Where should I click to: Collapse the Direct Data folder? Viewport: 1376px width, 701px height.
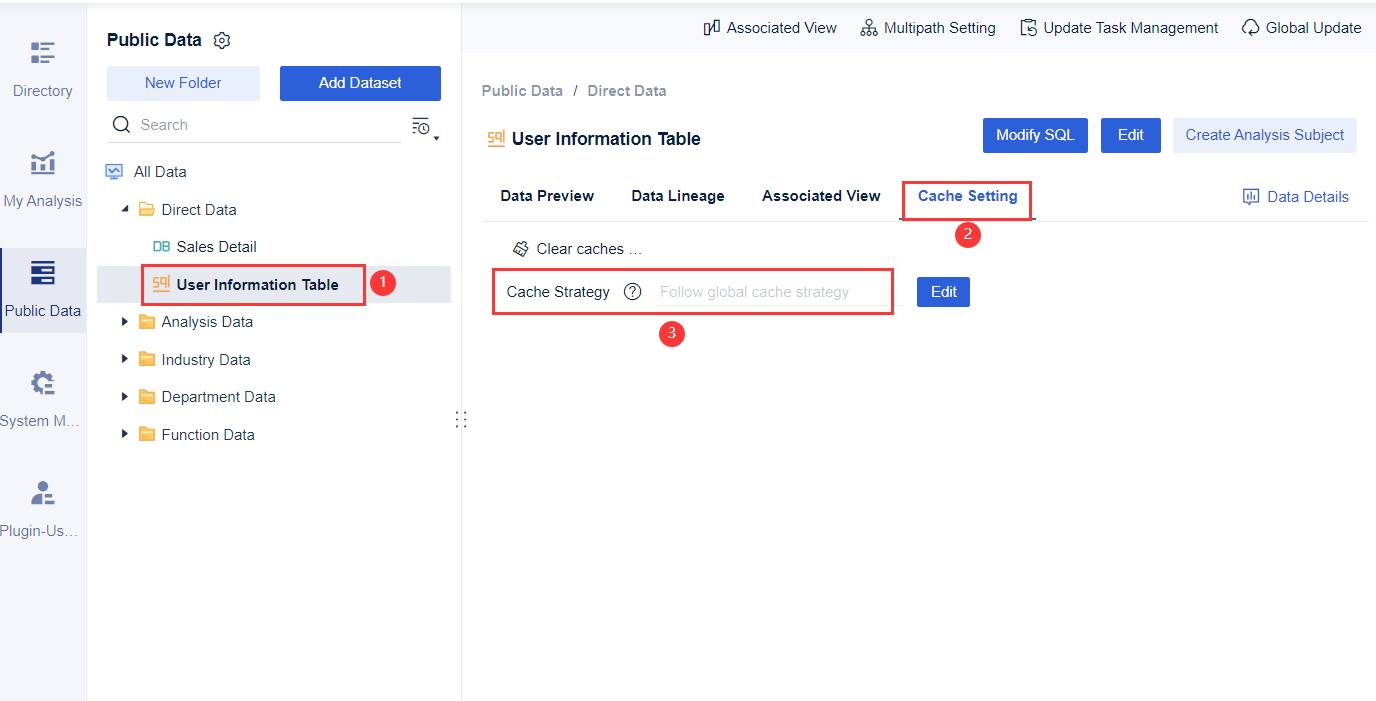click(x=124, y=209)
